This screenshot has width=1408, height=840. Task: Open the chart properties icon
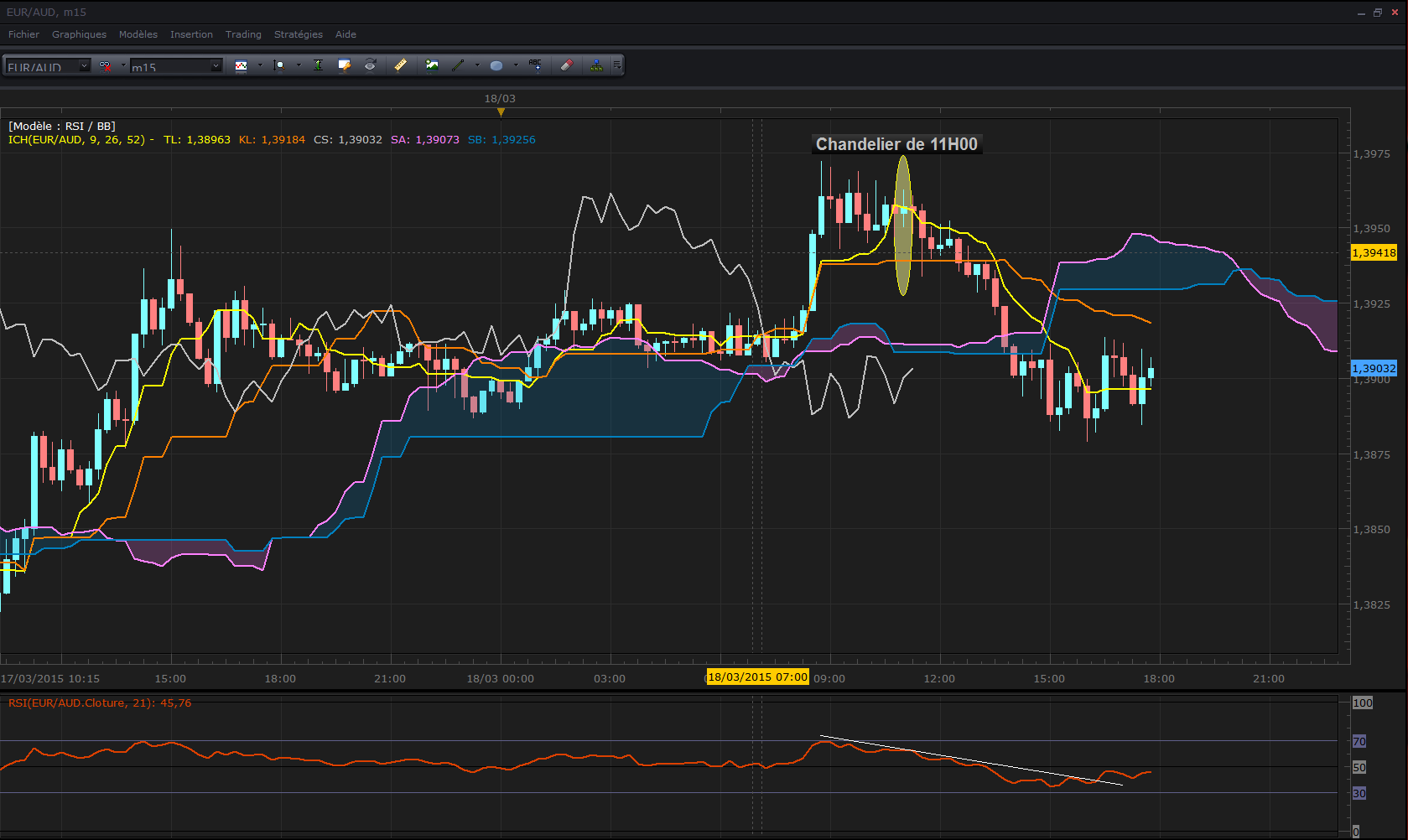click(344, 65)
